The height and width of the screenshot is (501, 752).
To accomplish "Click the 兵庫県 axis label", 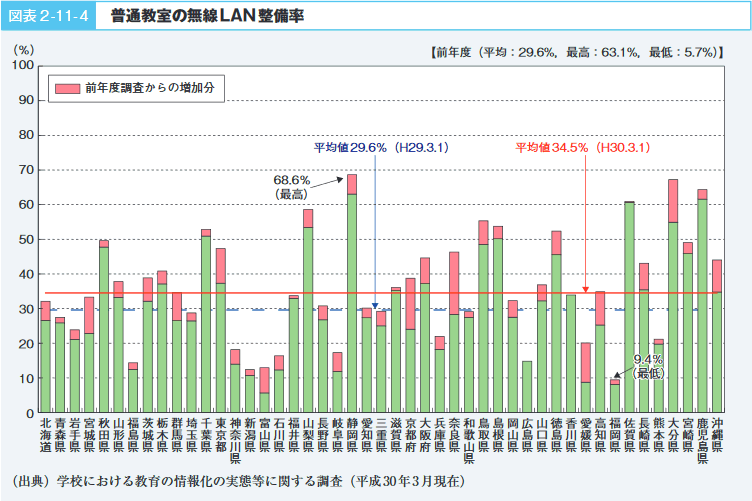I will [x=440, y=435].
